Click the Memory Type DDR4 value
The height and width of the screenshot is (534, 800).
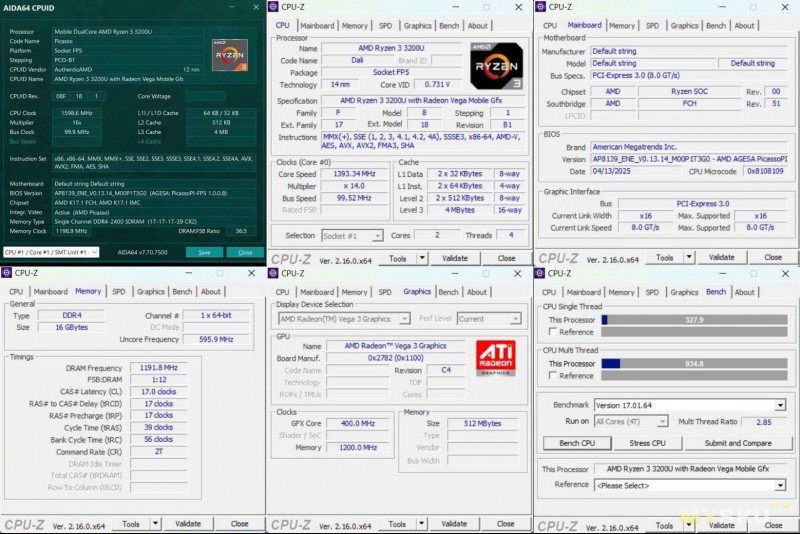(71, 315)
